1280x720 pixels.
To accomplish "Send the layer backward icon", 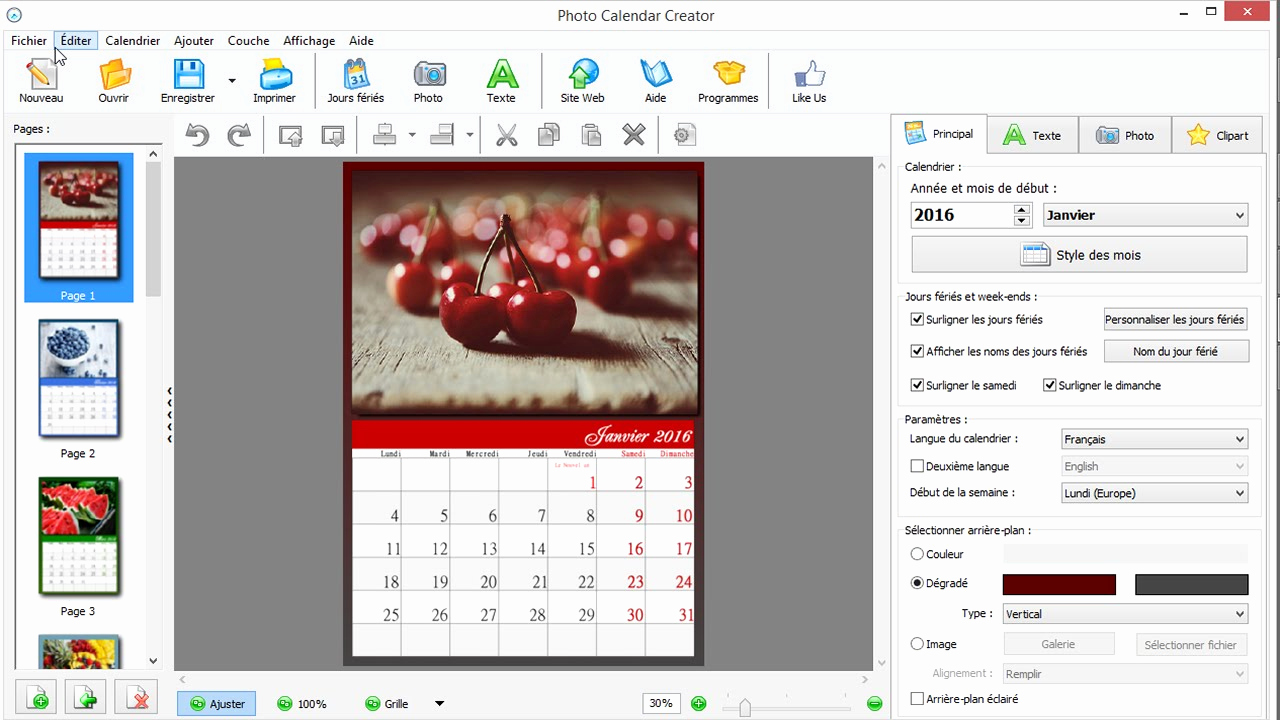I will 332,135.
